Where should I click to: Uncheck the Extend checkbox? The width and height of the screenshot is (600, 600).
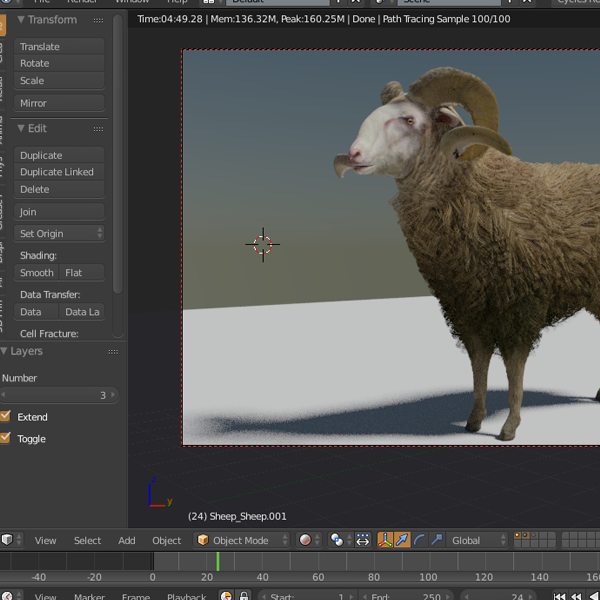[x=6, y=417]
